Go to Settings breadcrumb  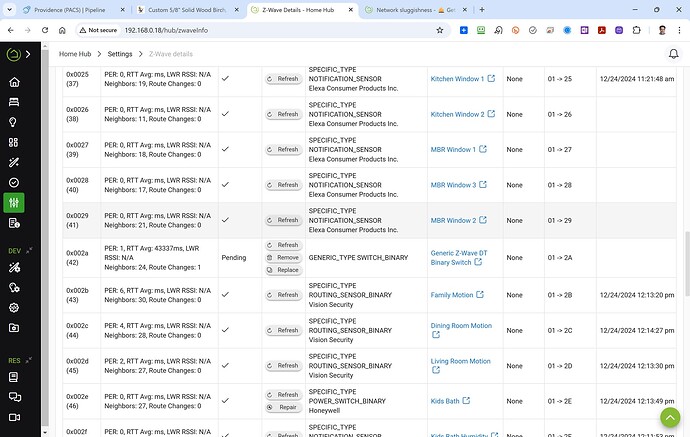coord(120,54)
